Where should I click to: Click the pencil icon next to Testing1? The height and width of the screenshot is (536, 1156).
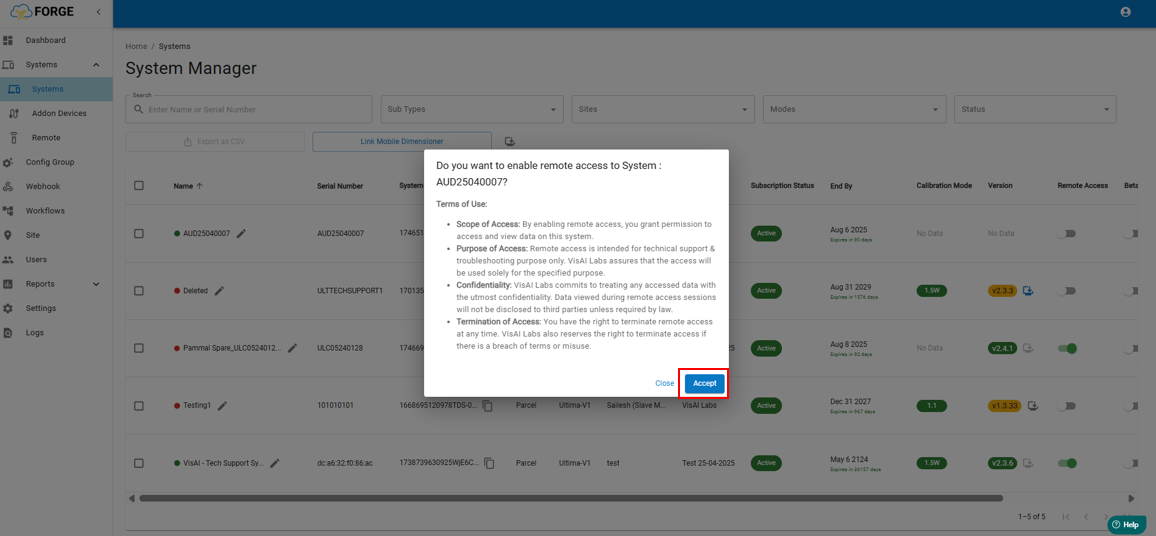[x=222, y=406]
